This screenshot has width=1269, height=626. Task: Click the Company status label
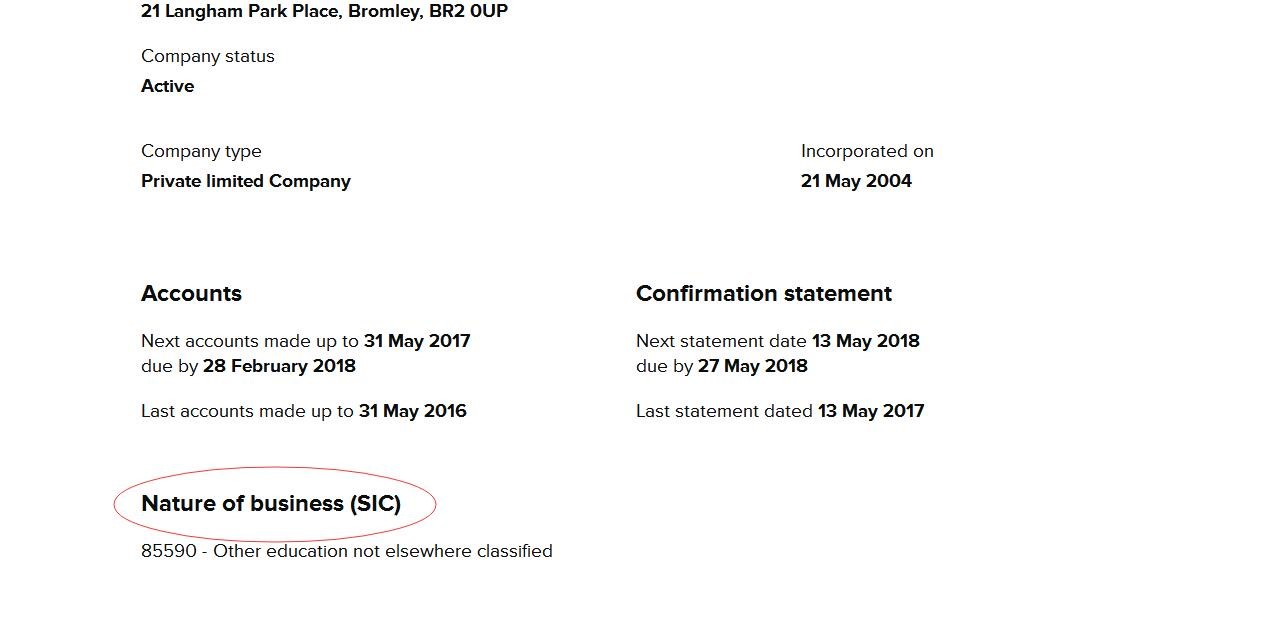point(207,56)
